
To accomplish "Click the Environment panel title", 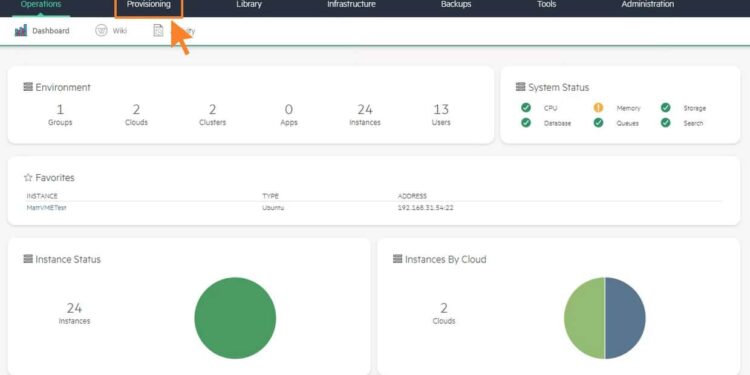I will 63,87.
